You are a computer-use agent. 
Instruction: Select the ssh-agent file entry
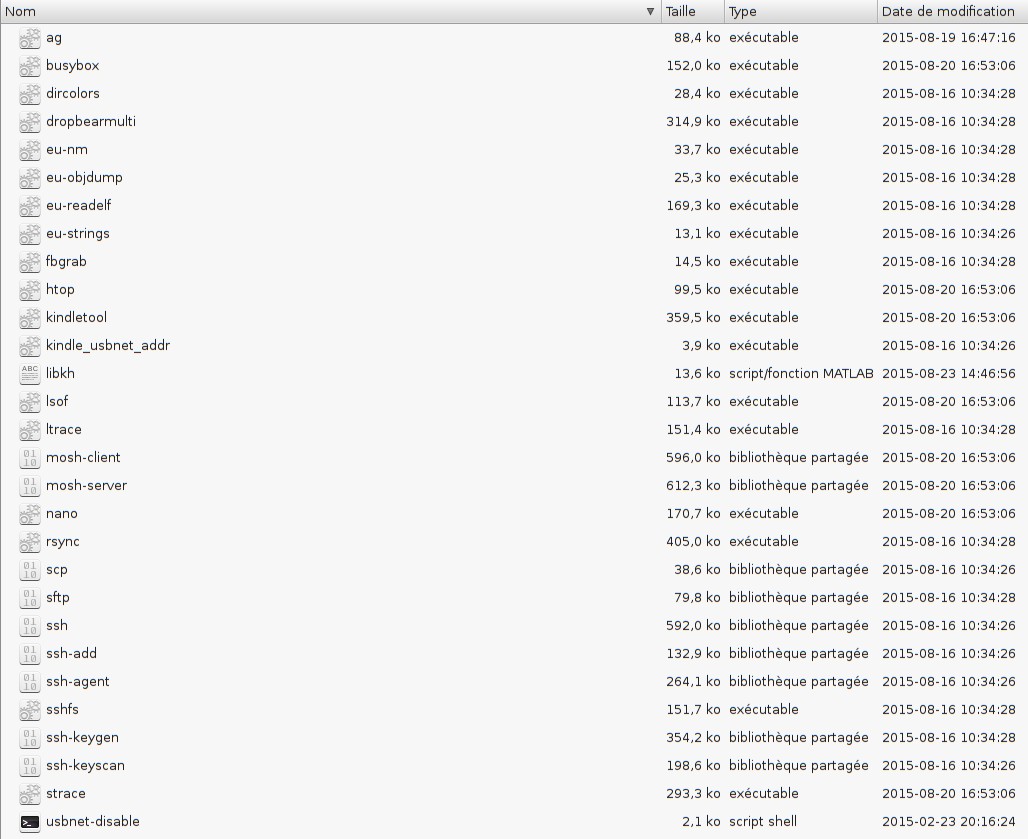click(x=78, y=682)
